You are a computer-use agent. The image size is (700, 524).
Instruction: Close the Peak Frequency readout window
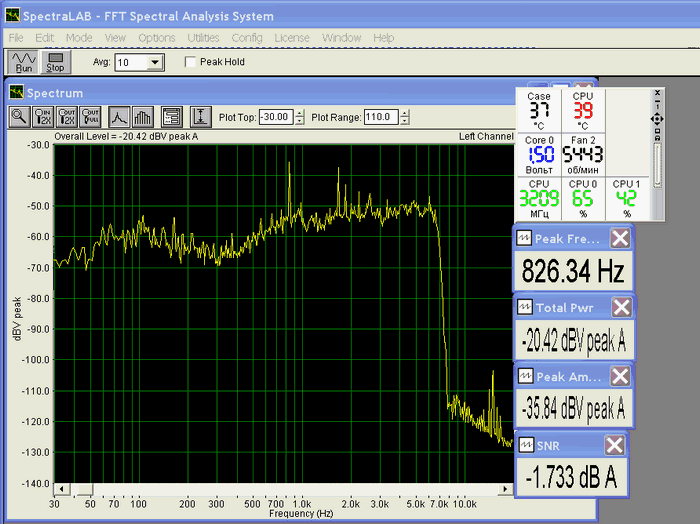tap(620, 238)
